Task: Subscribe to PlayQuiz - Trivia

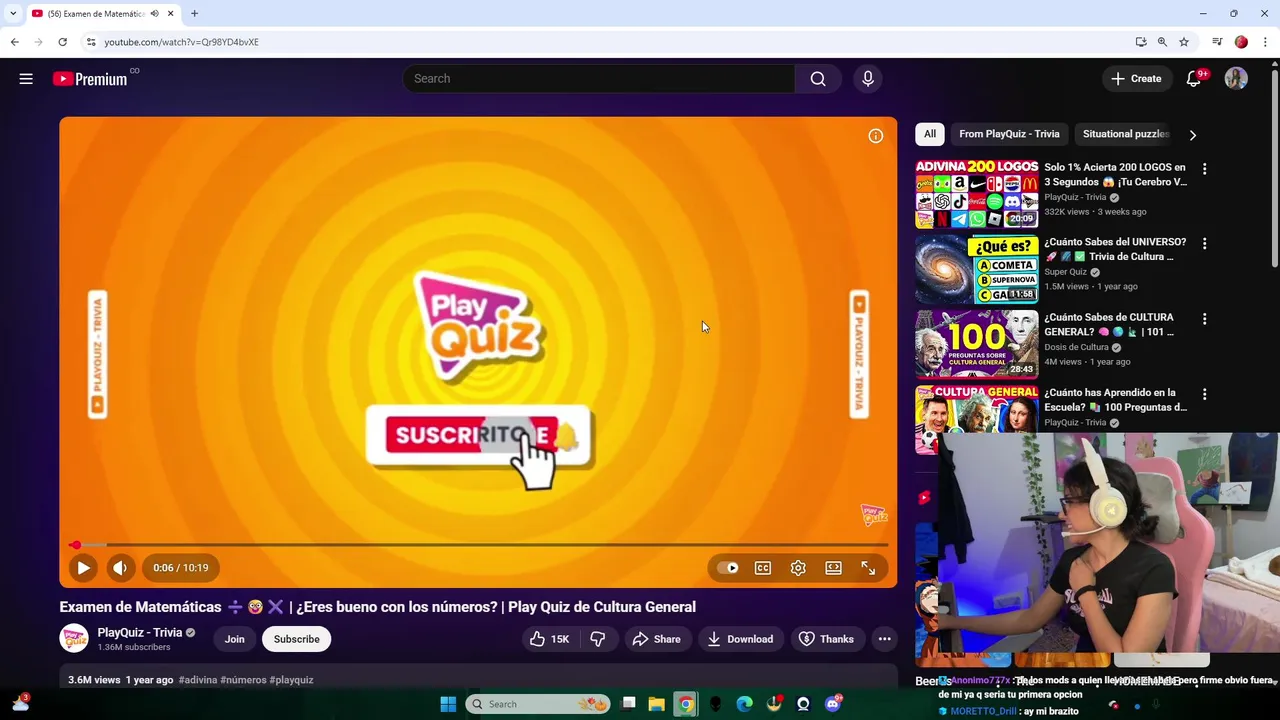Action: tap(297, 639)
